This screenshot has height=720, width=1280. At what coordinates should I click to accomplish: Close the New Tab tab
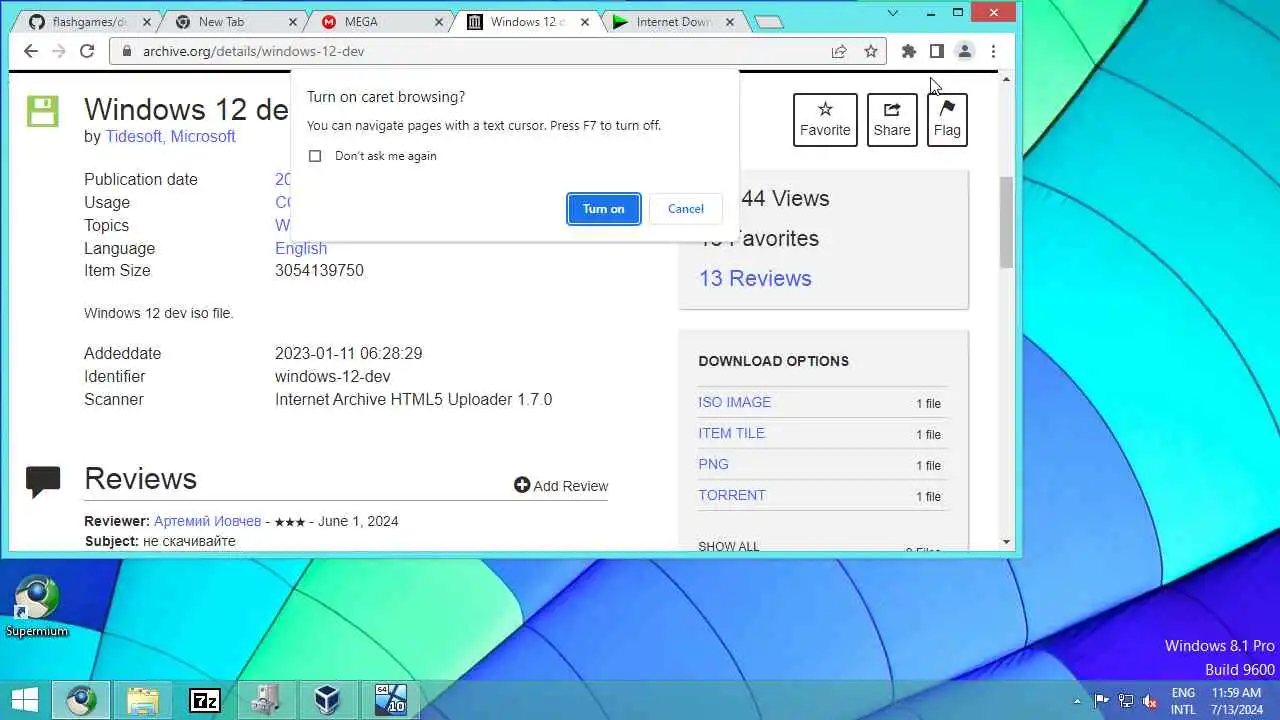(x=295, y=22)
